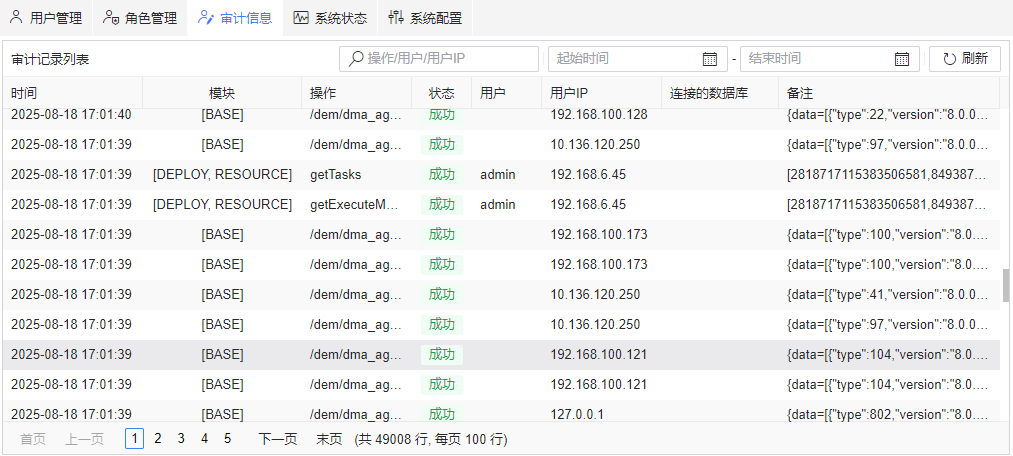The image size is (1013, 456).
Task: Click 成功 status in getTasks row
Action: [442, 174]
